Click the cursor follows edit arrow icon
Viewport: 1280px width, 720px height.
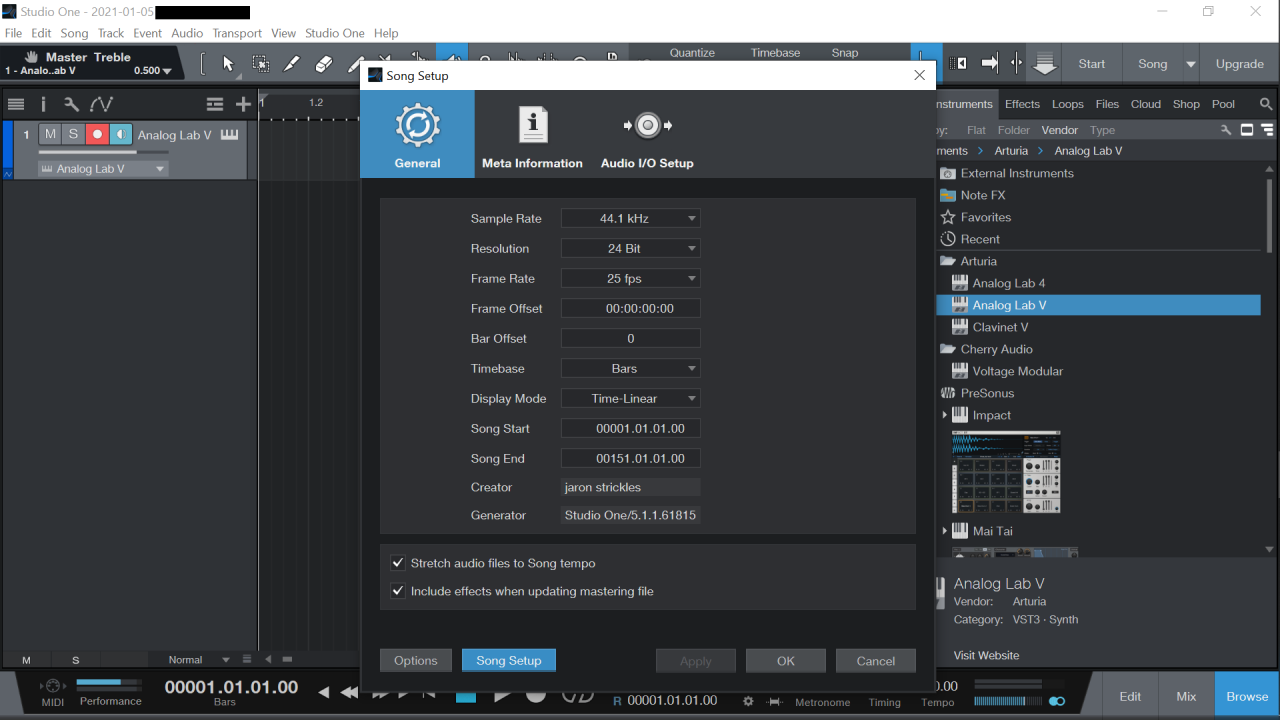(990, 64)
